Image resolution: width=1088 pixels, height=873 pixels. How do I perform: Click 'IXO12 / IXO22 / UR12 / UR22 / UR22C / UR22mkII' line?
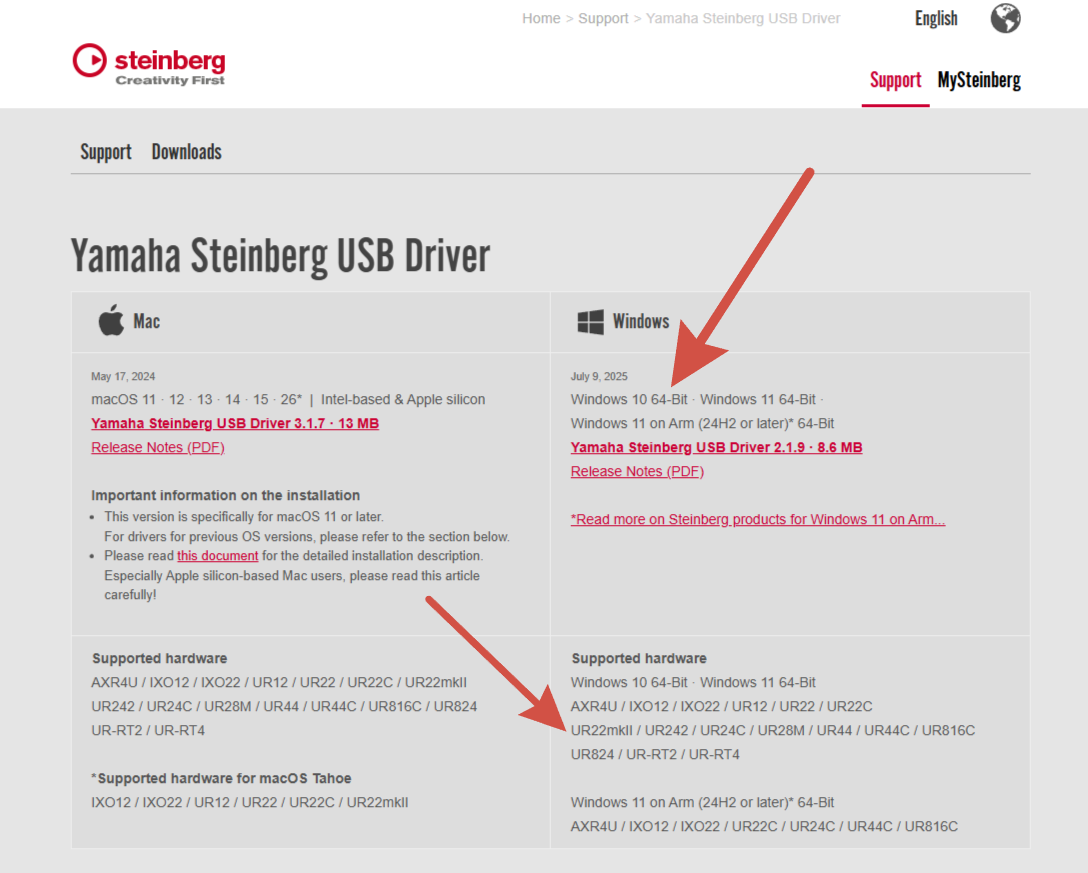250,803
